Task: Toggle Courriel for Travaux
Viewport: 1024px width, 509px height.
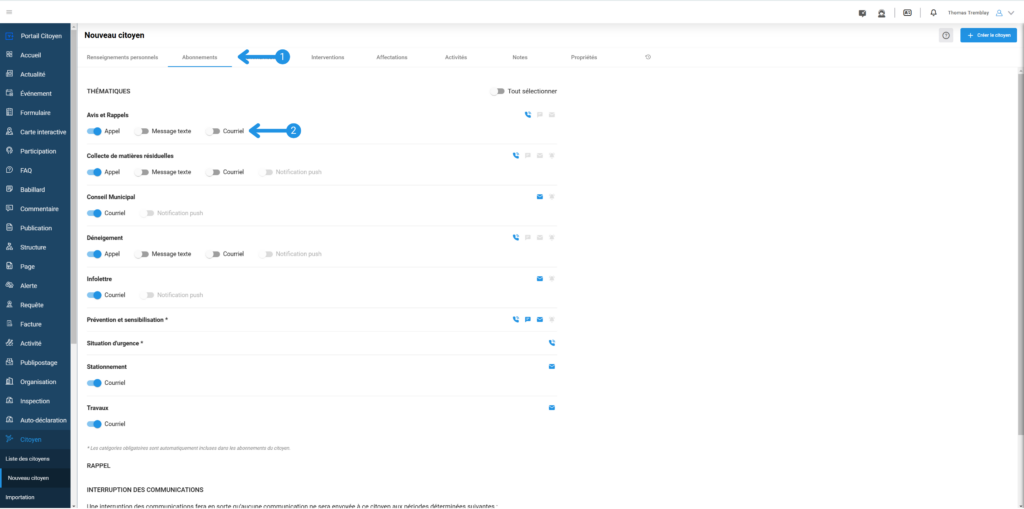Action: coord(95,424)
